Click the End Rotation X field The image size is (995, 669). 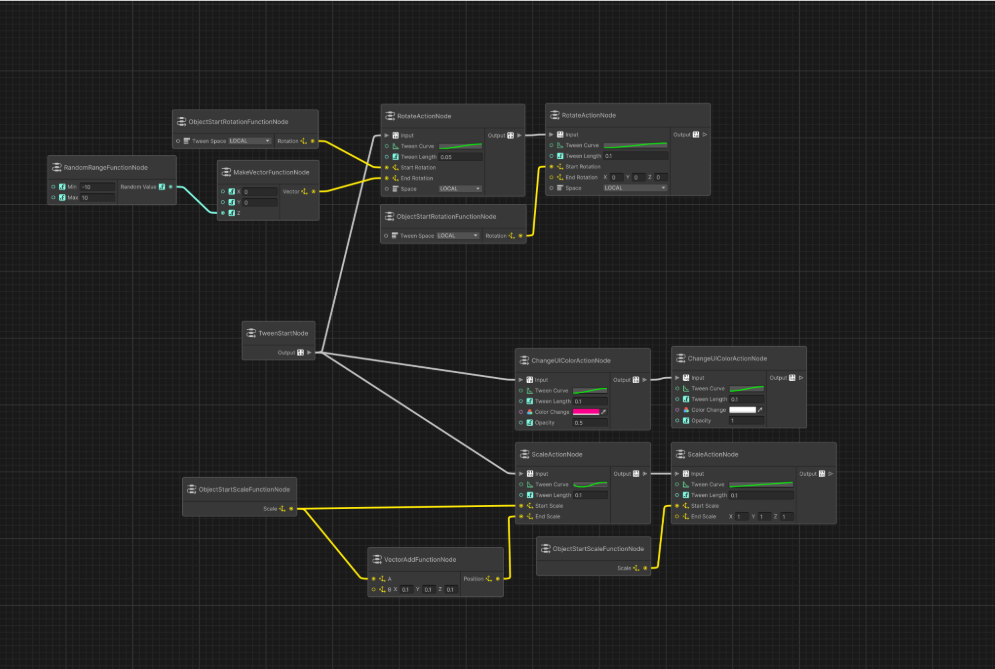pyautogui.click(x=617, y=177)
